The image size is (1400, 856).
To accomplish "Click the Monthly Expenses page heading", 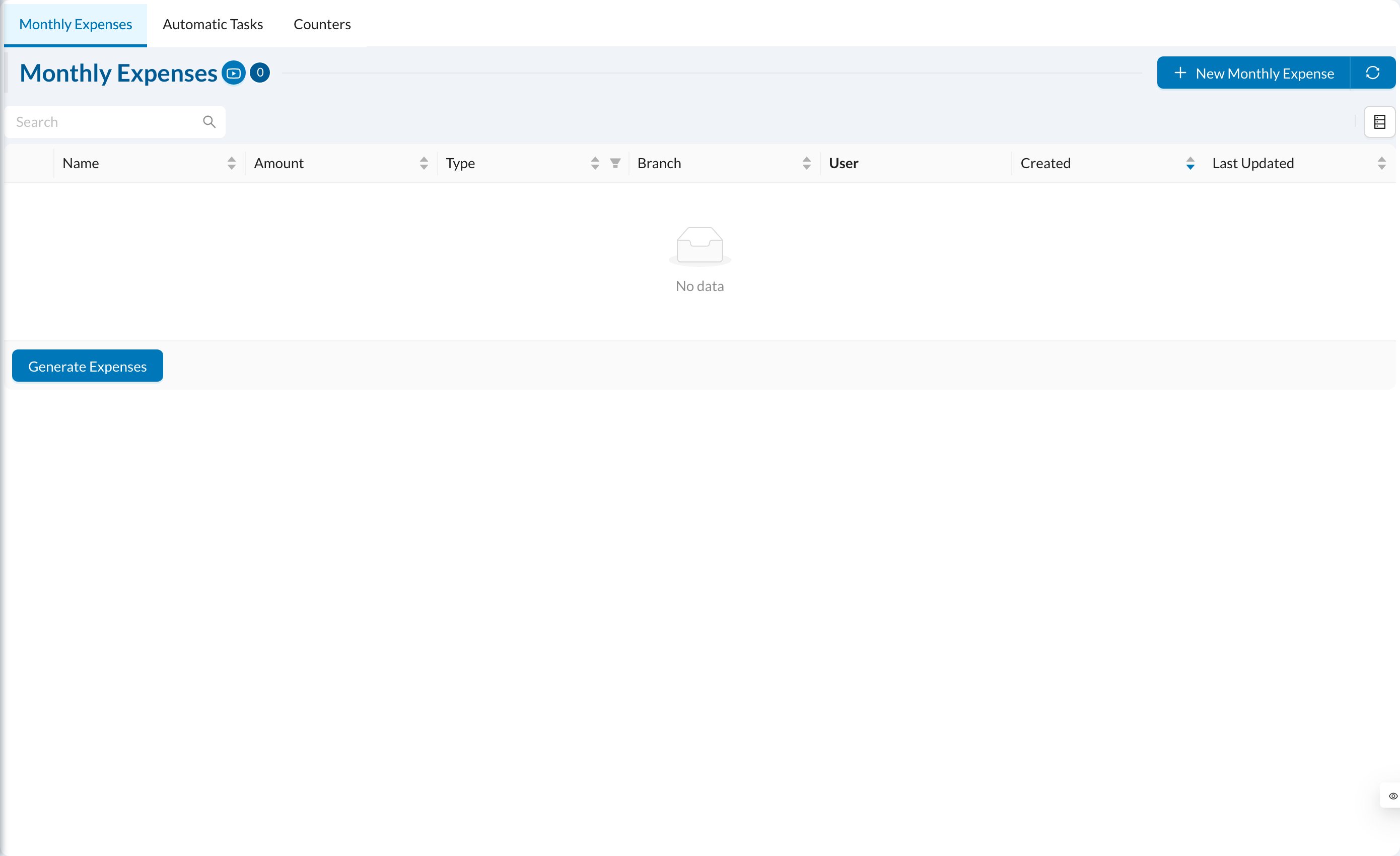I will [x=118, y=74].
